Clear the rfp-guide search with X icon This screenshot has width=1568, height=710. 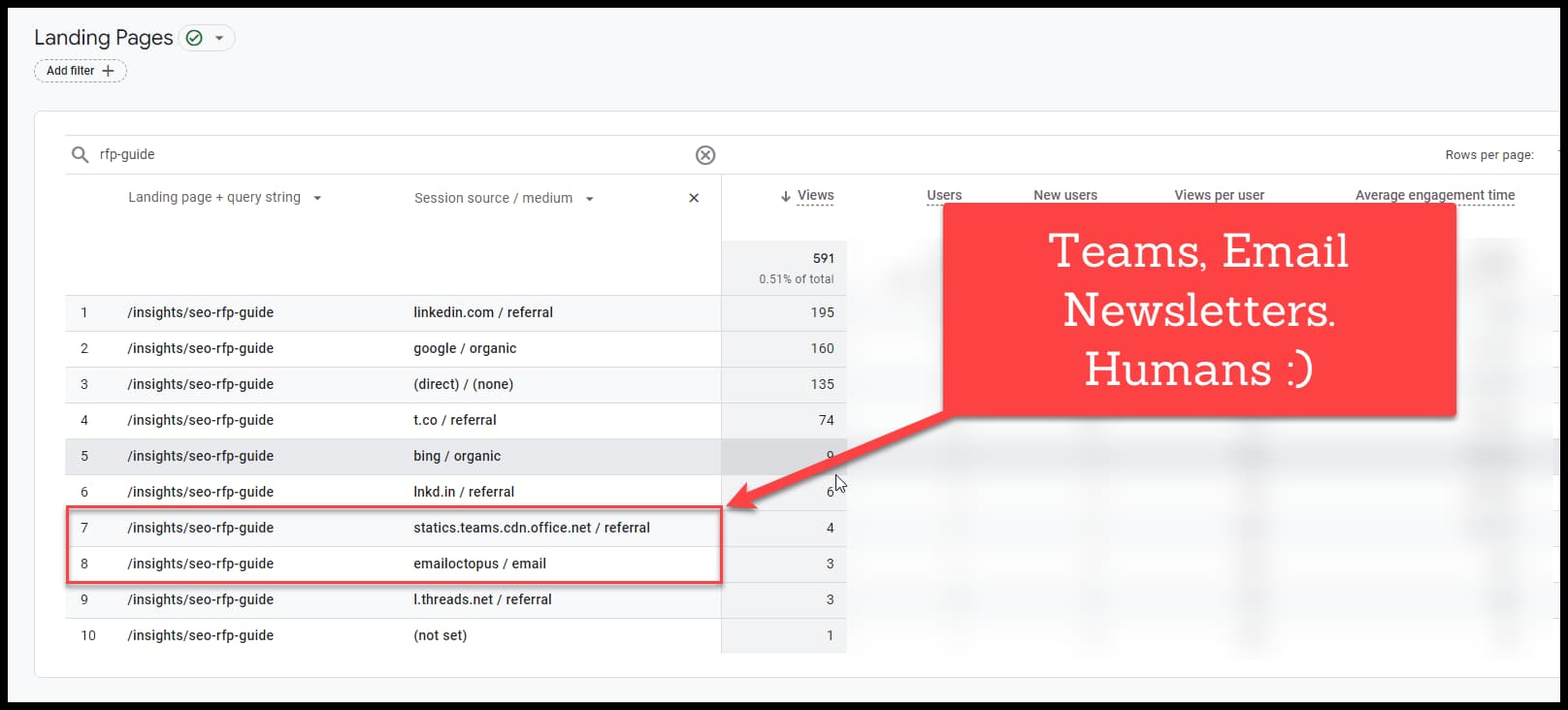click(705, 155)
